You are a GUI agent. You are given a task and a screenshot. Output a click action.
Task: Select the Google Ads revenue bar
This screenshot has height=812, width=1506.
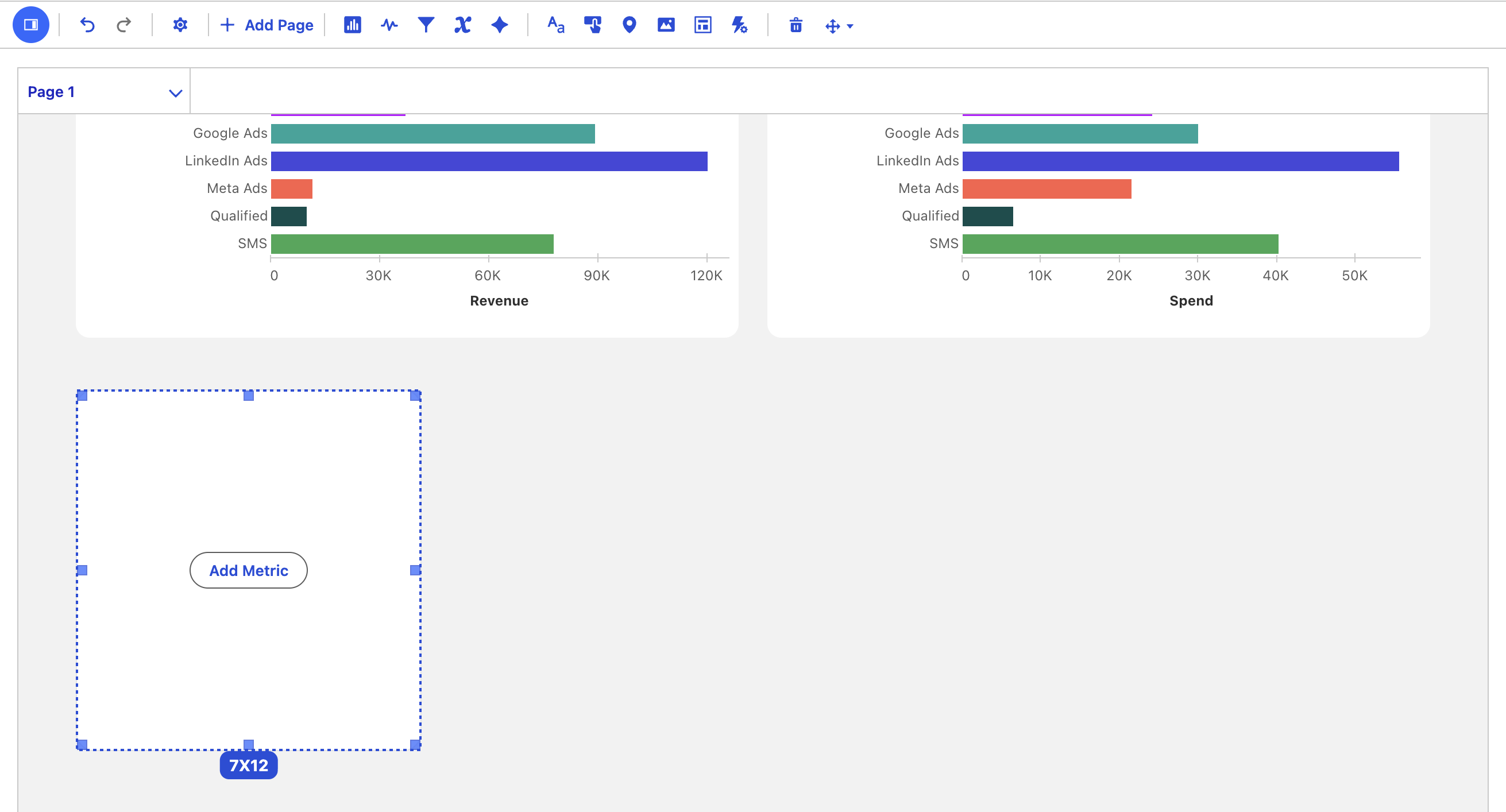pyautogui.click(x=433, y=133)
